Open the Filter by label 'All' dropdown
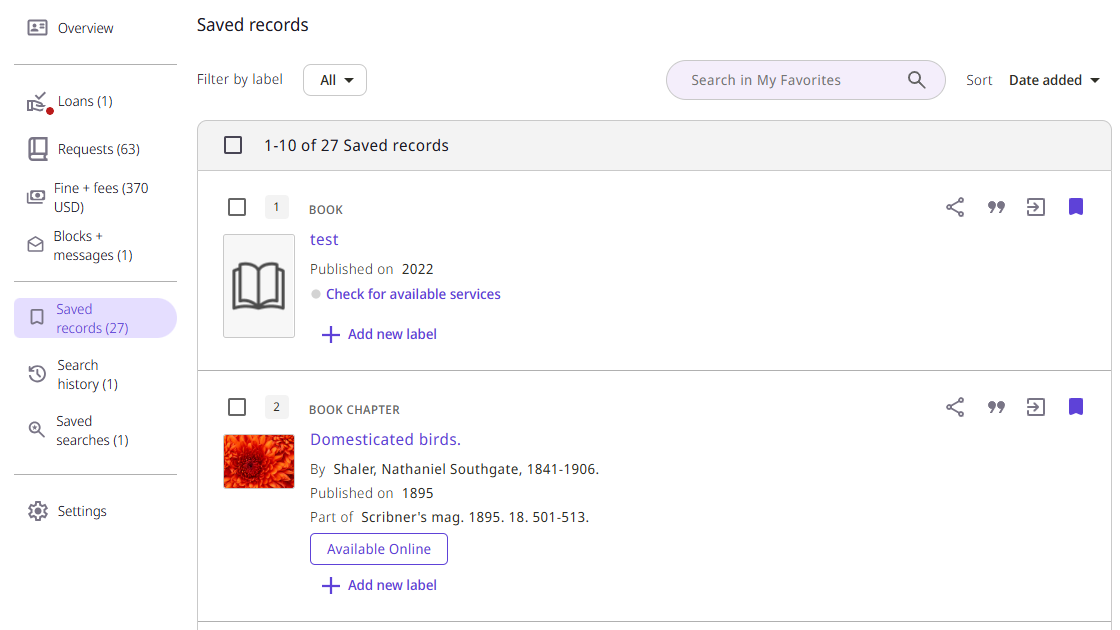This screenshot has width=1120, height=630. coord(335,80)
